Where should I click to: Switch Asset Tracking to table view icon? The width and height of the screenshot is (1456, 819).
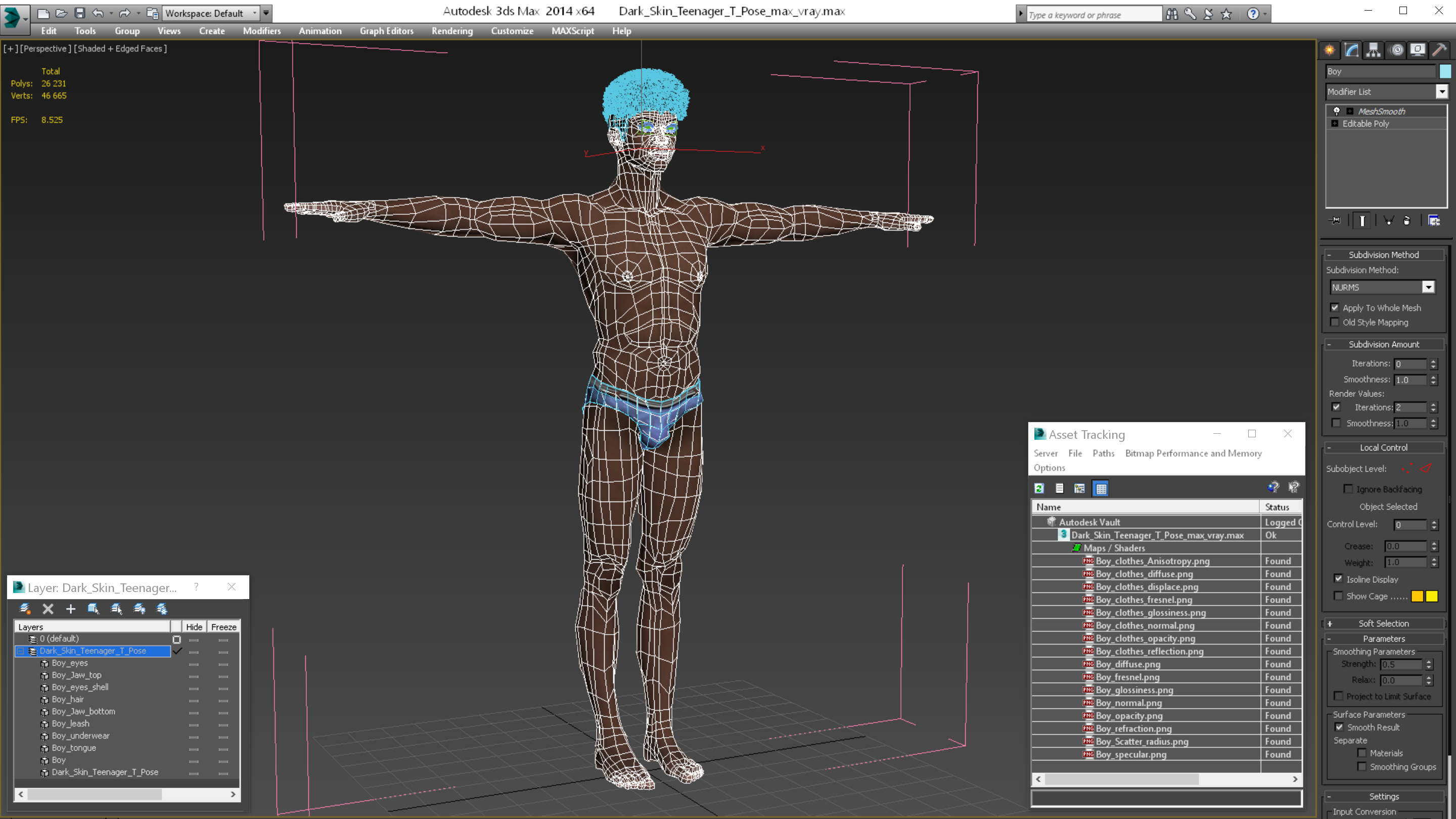pyautogui.click(x=1101, y=488)
